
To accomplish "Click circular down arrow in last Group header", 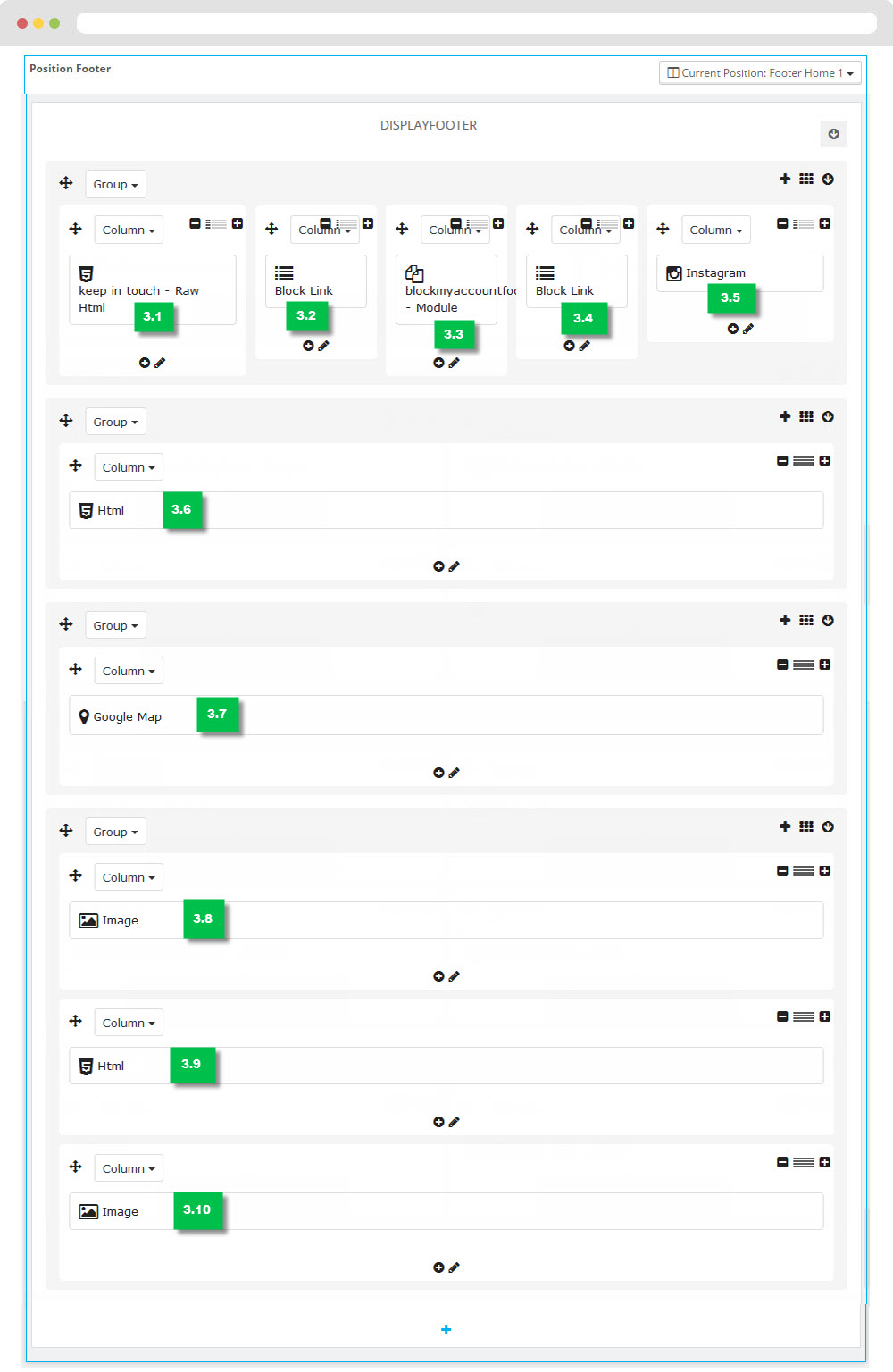I will 828,826.
